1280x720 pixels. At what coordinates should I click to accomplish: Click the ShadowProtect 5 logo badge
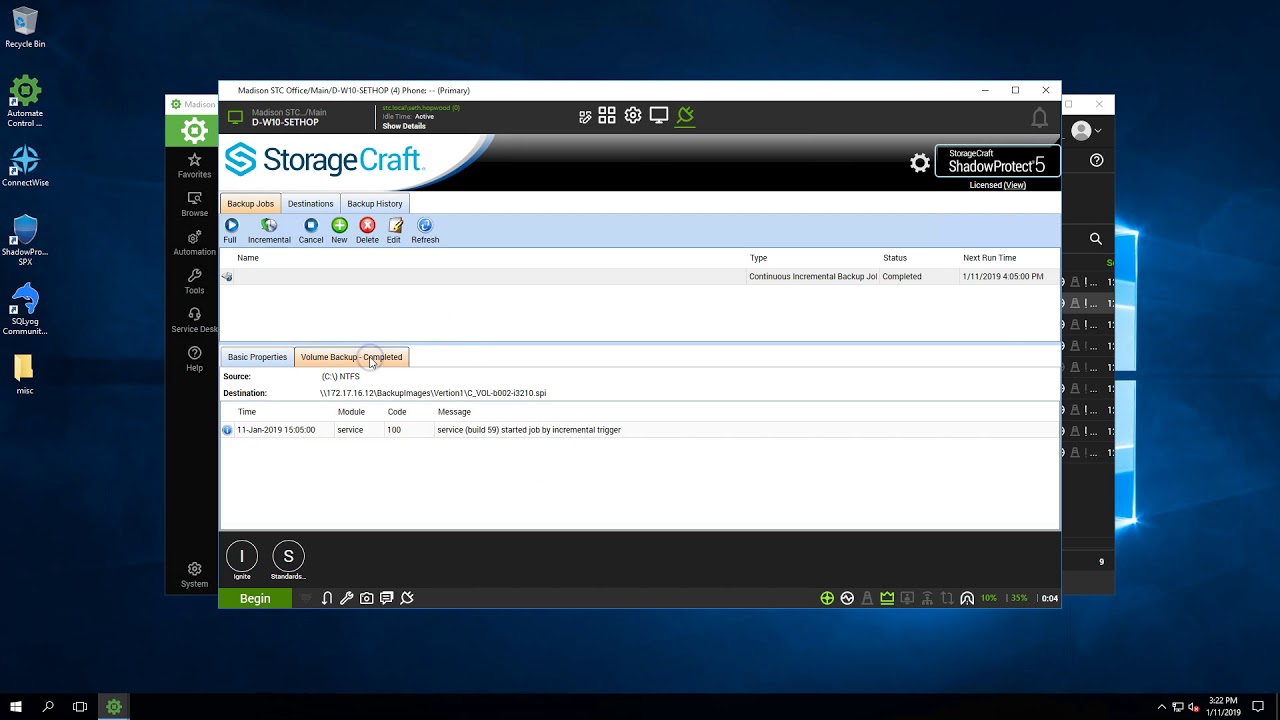tap(996, 161)
